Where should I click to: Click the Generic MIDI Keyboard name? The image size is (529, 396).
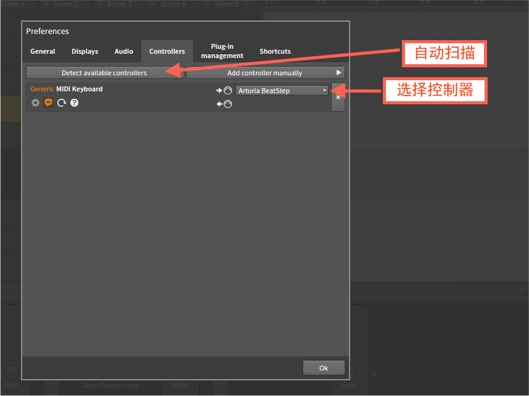(66, 89)
